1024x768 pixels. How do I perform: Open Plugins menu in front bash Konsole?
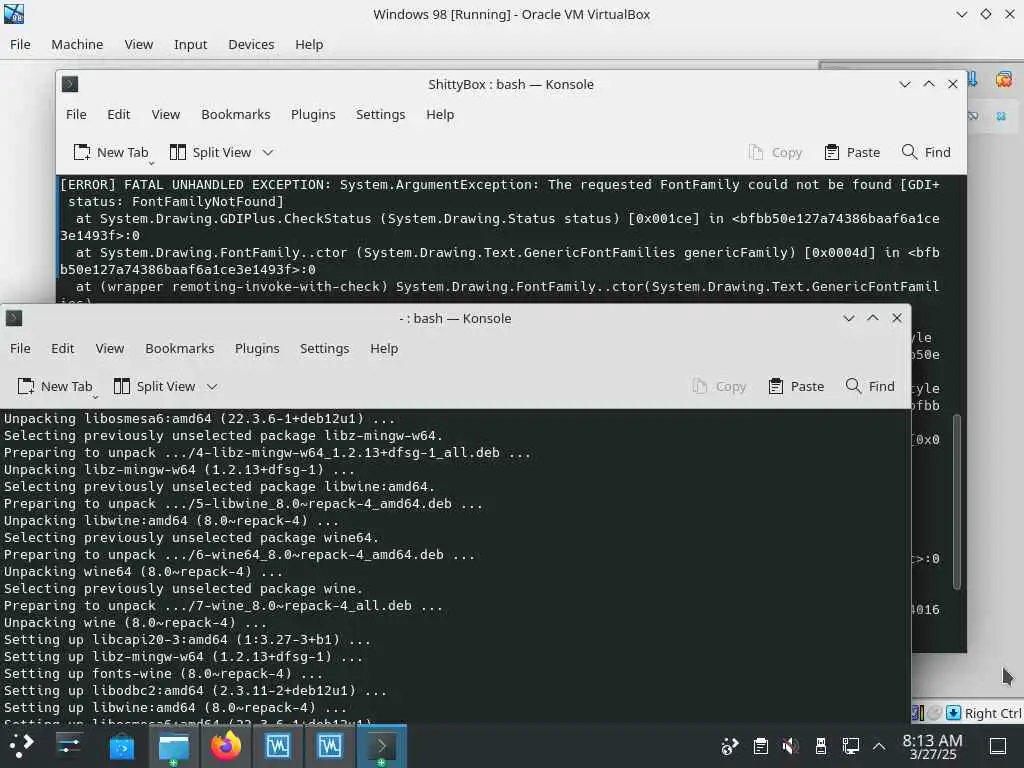tap(257, 348)
